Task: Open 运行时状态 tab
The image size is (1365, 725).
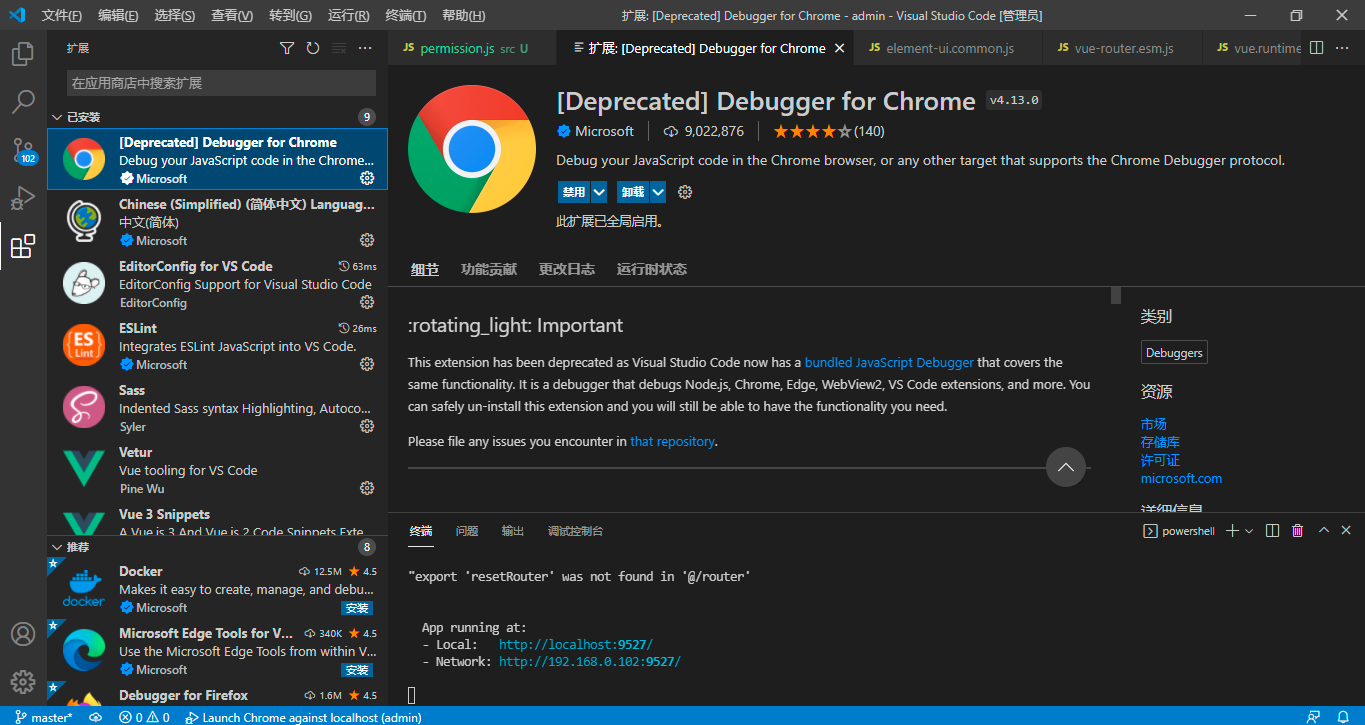Action: pyautogui.click(x=651, y=269)
